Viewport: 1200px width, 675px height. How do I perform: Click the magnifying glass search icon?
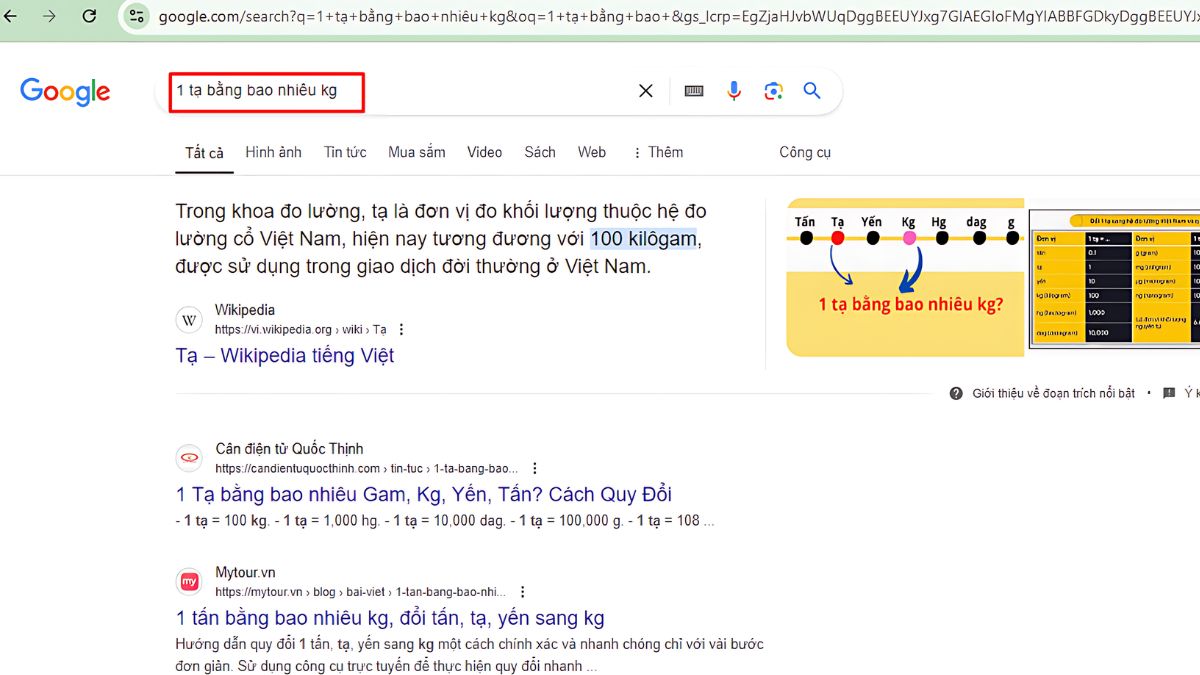pyautogui.click(x=812, y=90)
